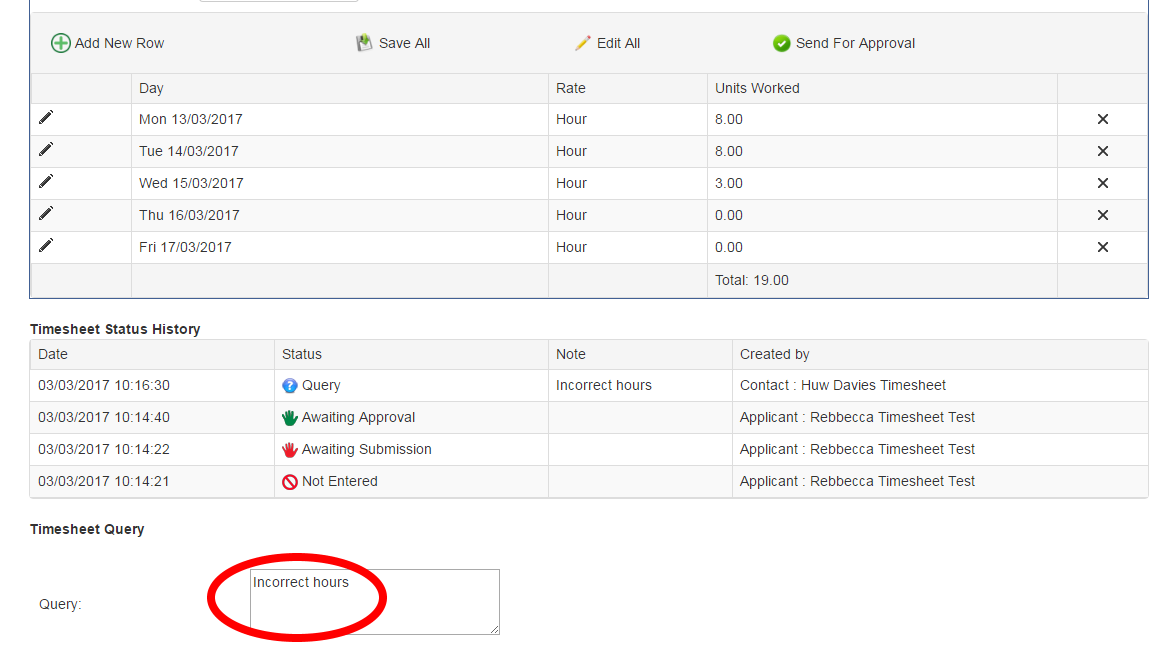Click the Not Entered status text
1170x658 pixels.
point(340,482)
